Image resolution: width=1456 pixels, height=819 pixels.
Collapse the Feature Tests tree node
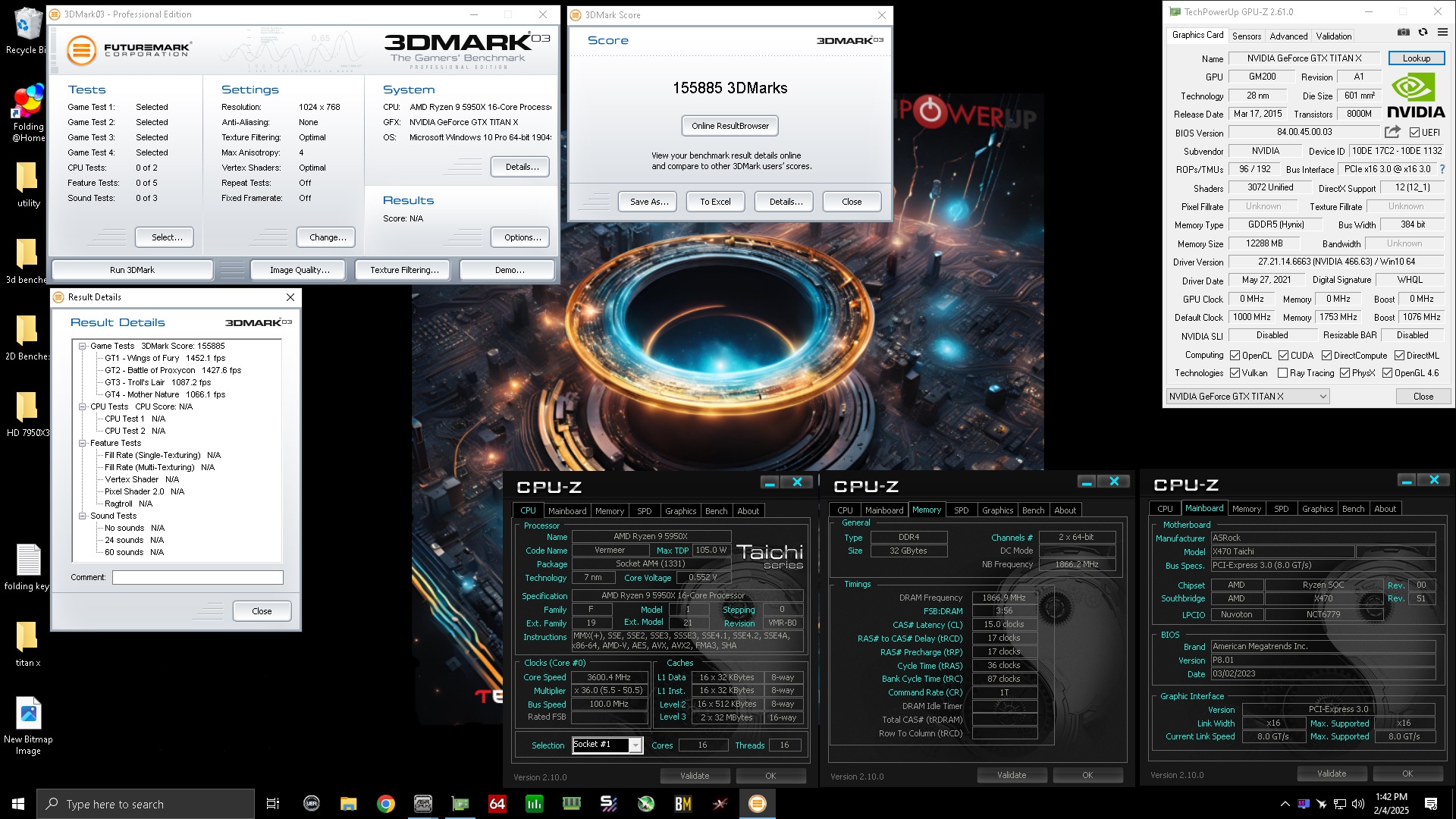coord(82,443)
